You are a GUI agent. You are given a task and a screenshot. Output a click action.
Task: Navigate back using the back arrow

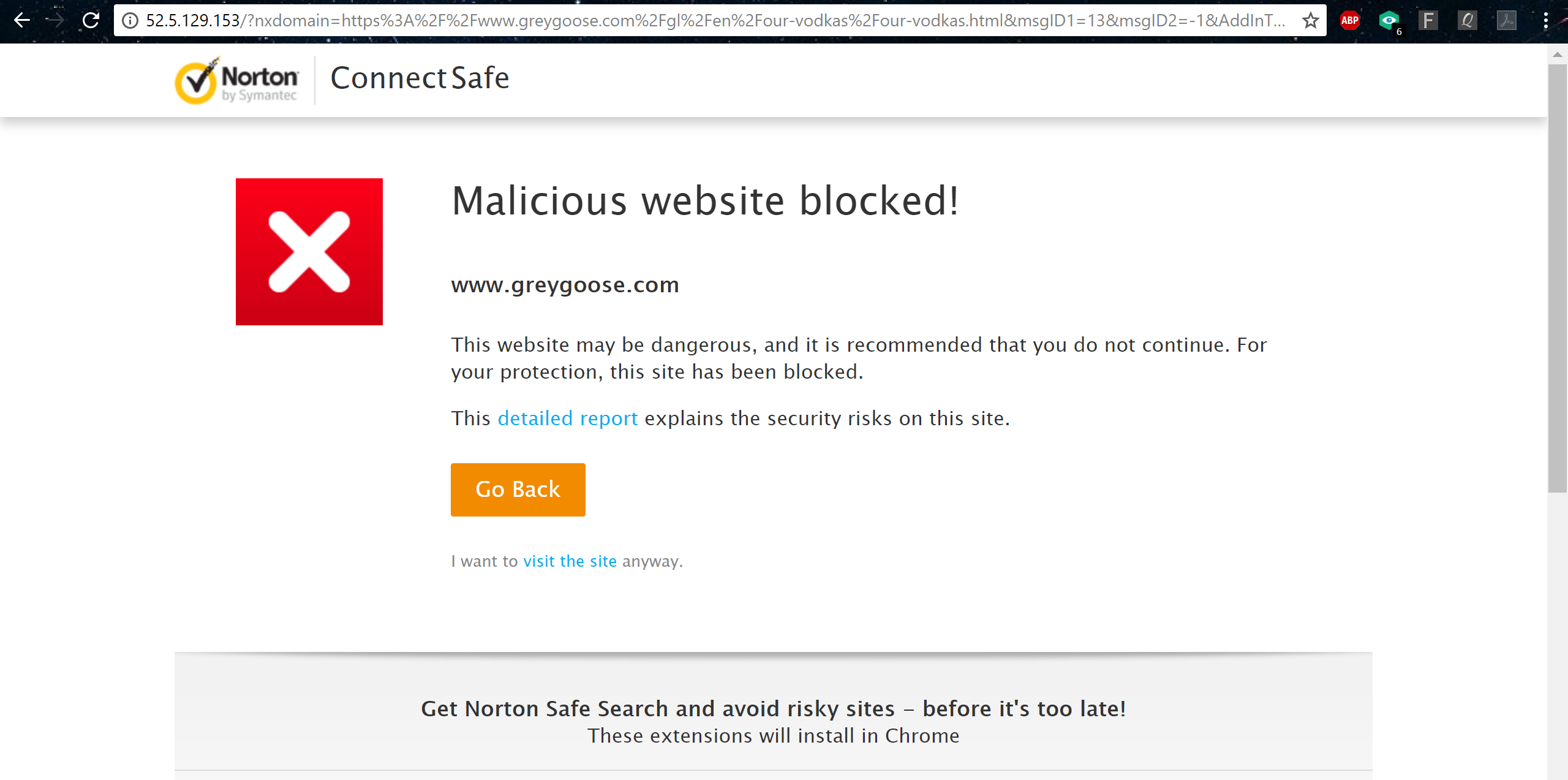(x=22, y=20)
